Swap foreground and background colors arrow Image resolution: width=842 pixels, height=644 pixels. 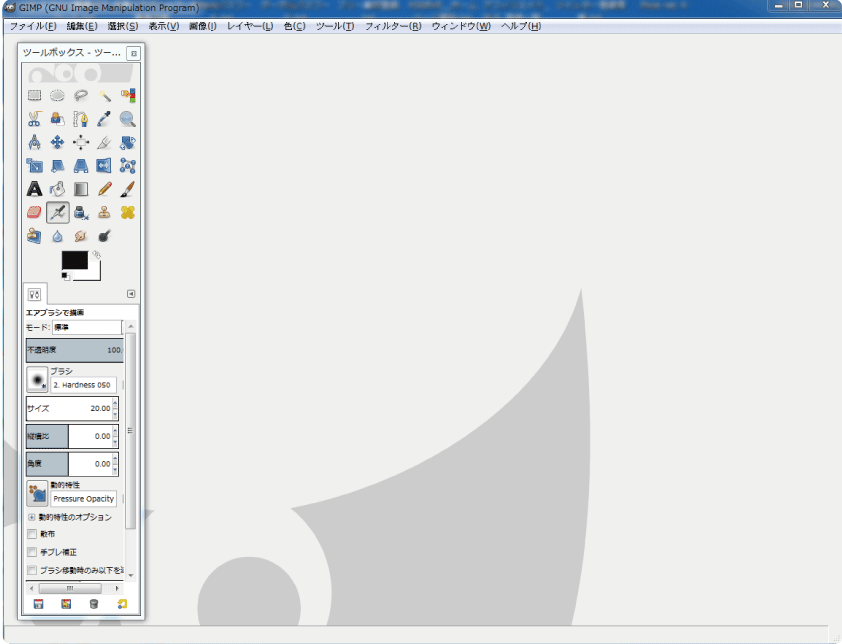(x=96, y=255)
